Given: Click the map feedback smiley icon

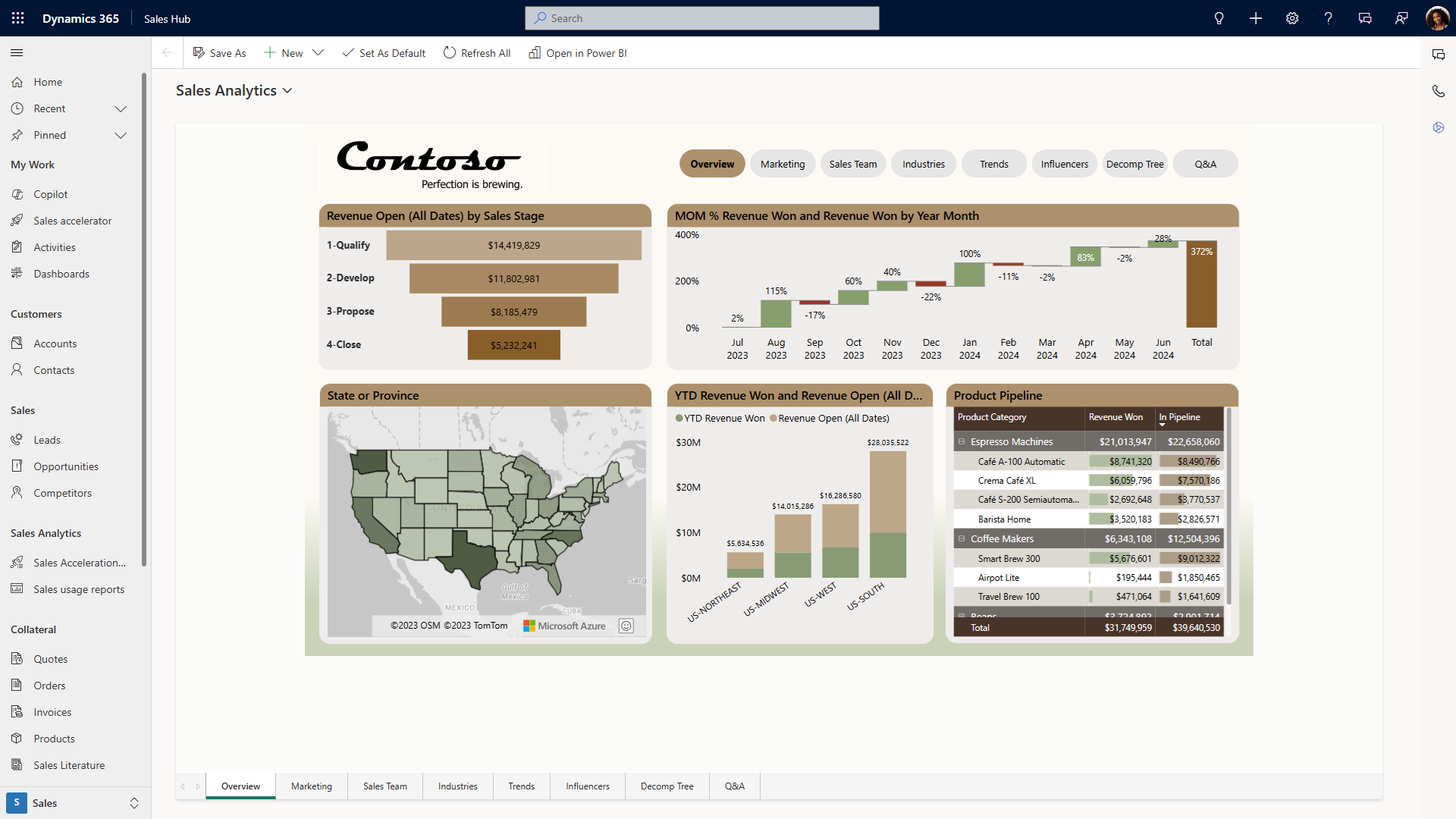Looking at the screenshot, I should (626, 626).
